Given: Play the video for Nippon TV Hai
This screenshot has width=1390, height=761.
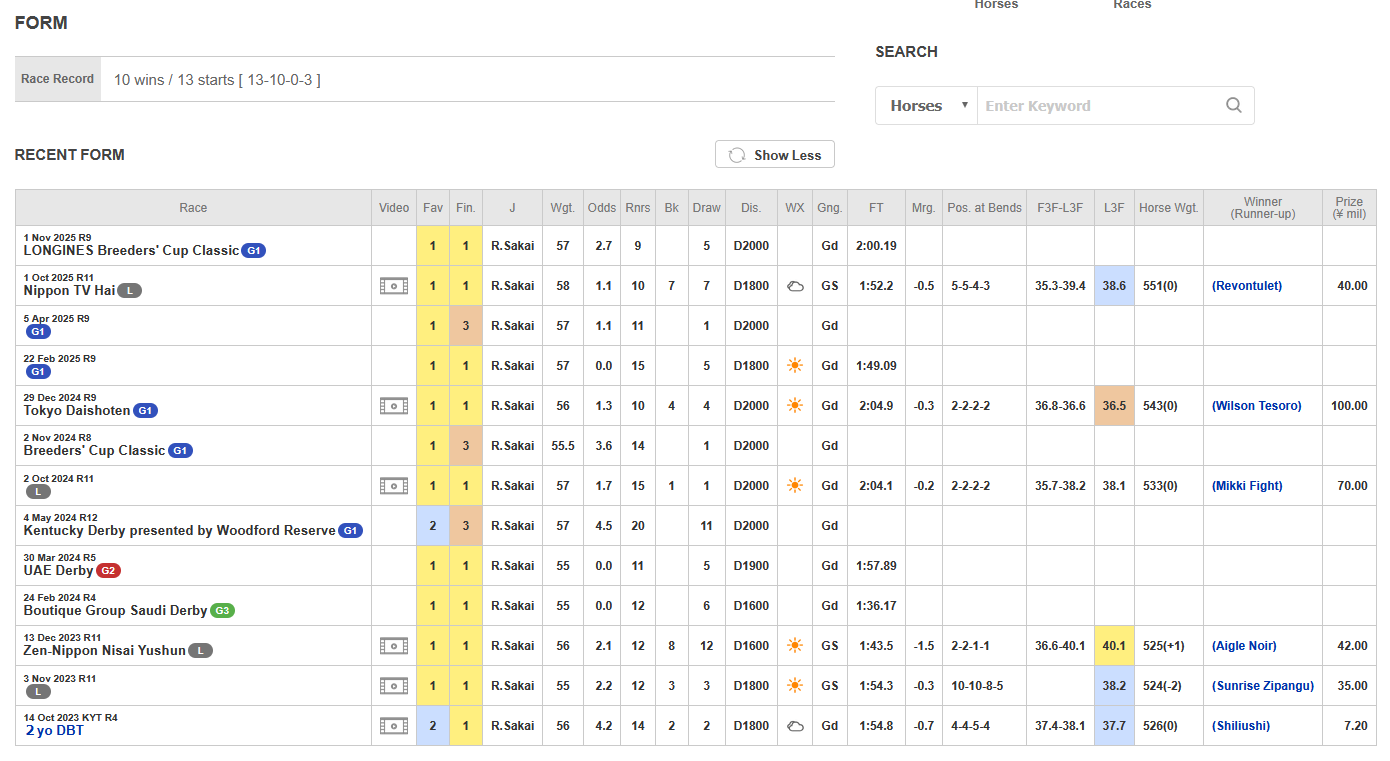Looking at the screenshot, I should [x=394, y=286].
